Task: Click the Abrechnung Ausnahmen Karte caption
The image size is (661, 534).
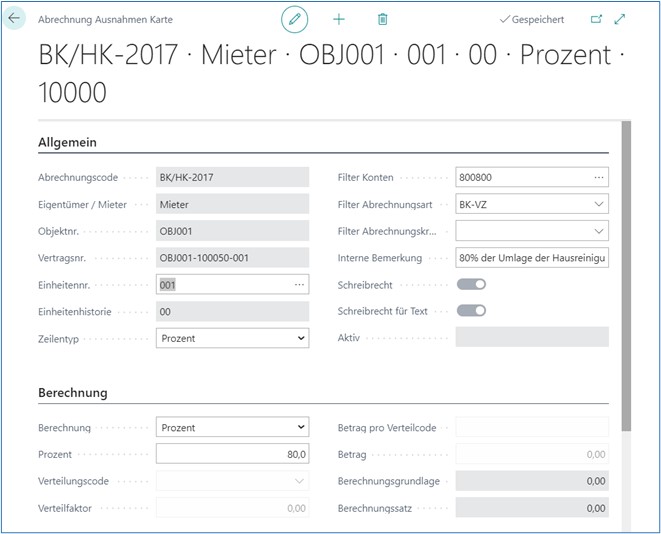Action: (x=105, y=19)
